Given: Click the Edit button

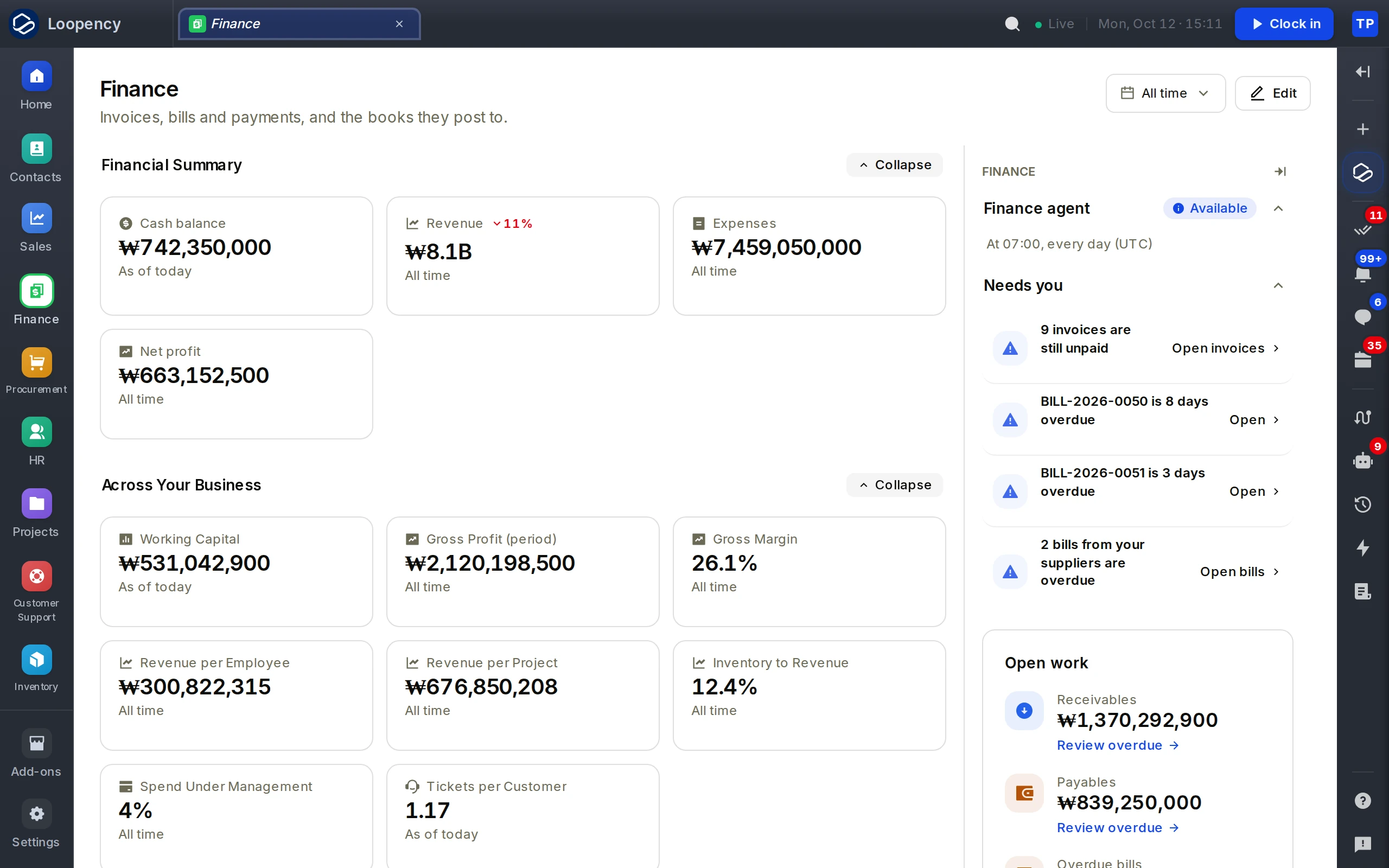Looking at the screenshot, I should point(1272,93).
